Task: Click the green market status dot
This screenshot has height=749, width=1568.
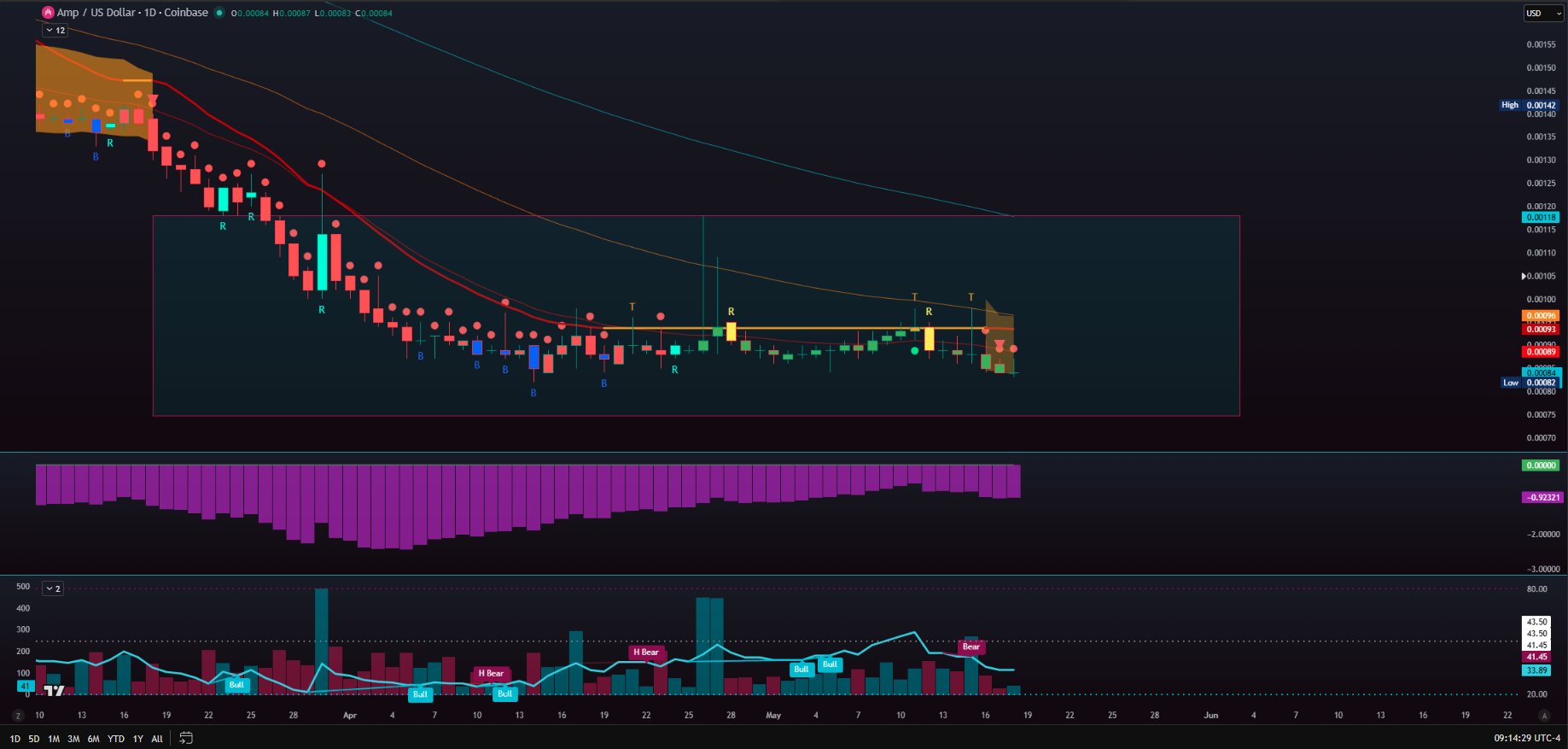Action: [x=219, y=13]
